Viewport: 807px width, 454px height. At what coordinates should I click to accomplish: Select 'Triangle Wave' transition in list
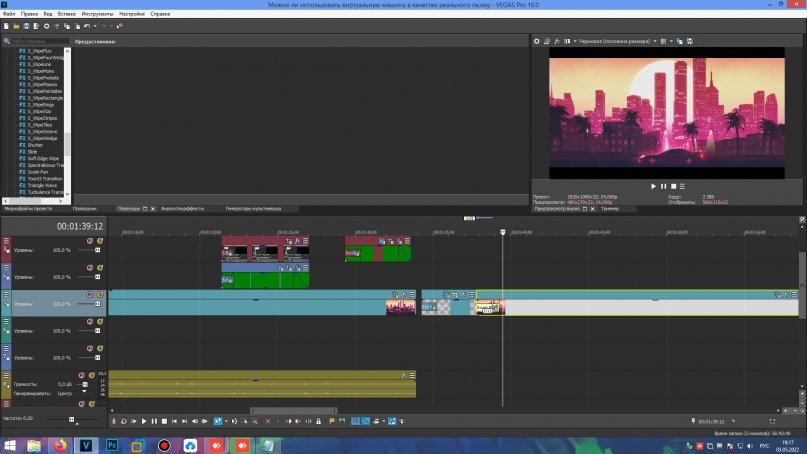coord(44,185)
